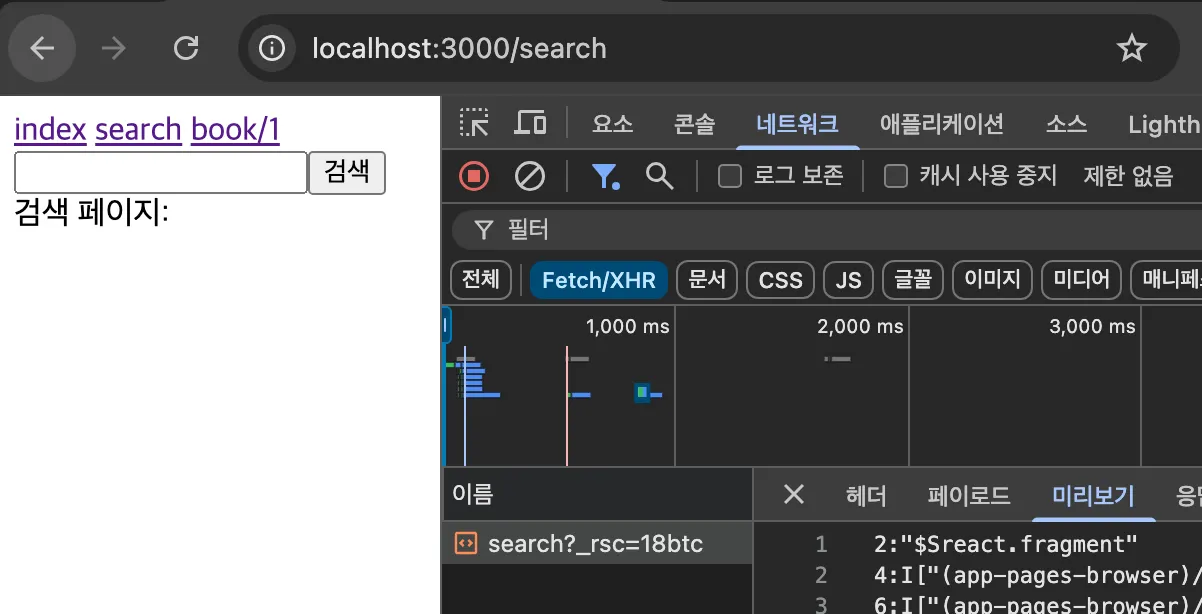
Task: Select the CSS request type filter
Action: tap(780, 280)
